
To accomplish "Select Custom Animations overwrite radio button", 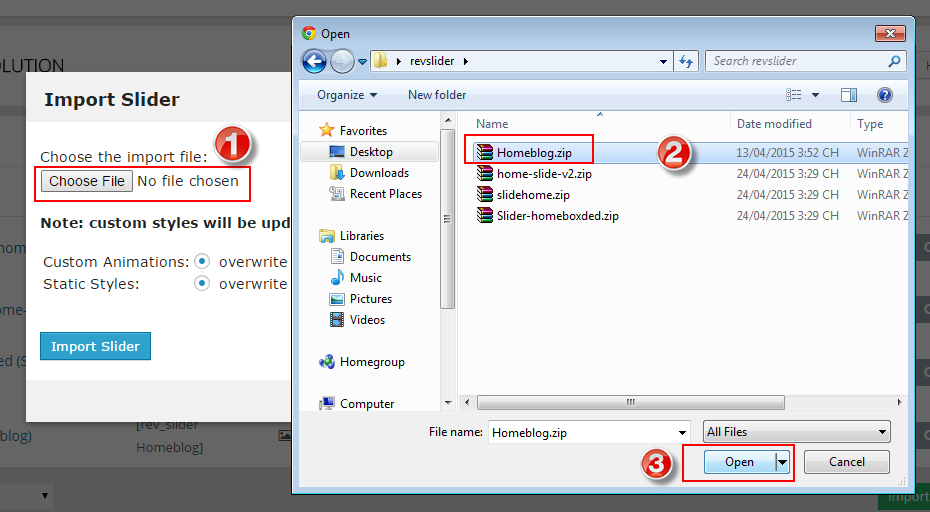I will pyautogui.click(x=202, y=261).
